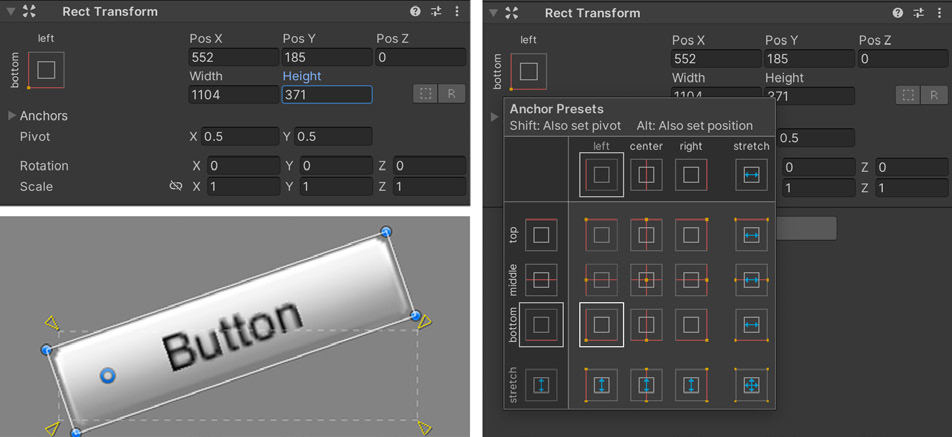Select the middle-center anchor preset in the grid

[646, 280]
